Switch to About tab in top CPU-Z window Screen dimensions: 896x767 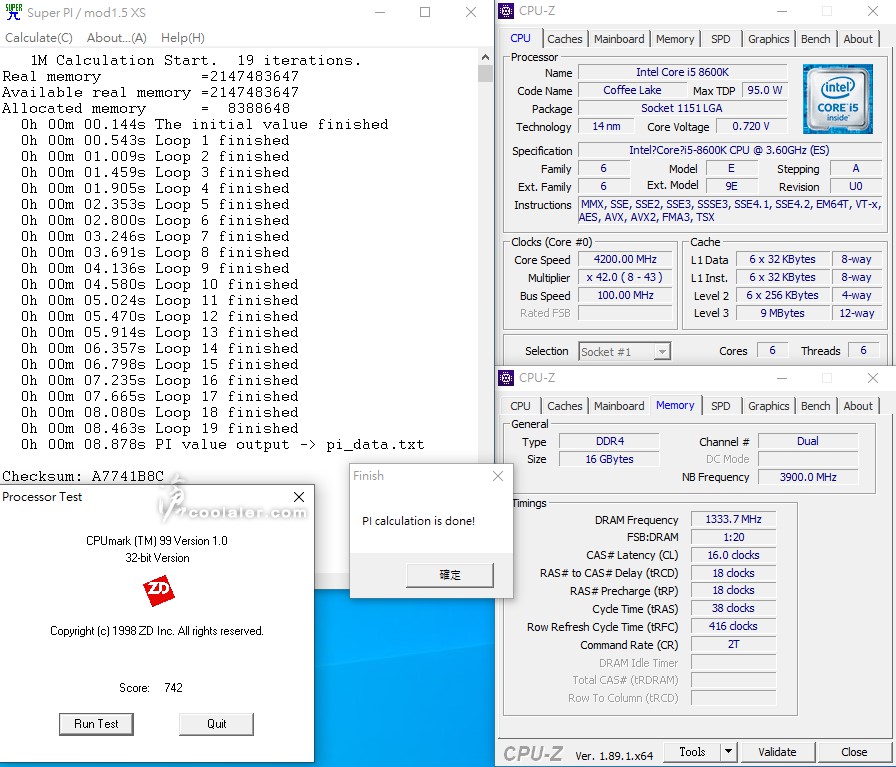[x=858, y=39]
